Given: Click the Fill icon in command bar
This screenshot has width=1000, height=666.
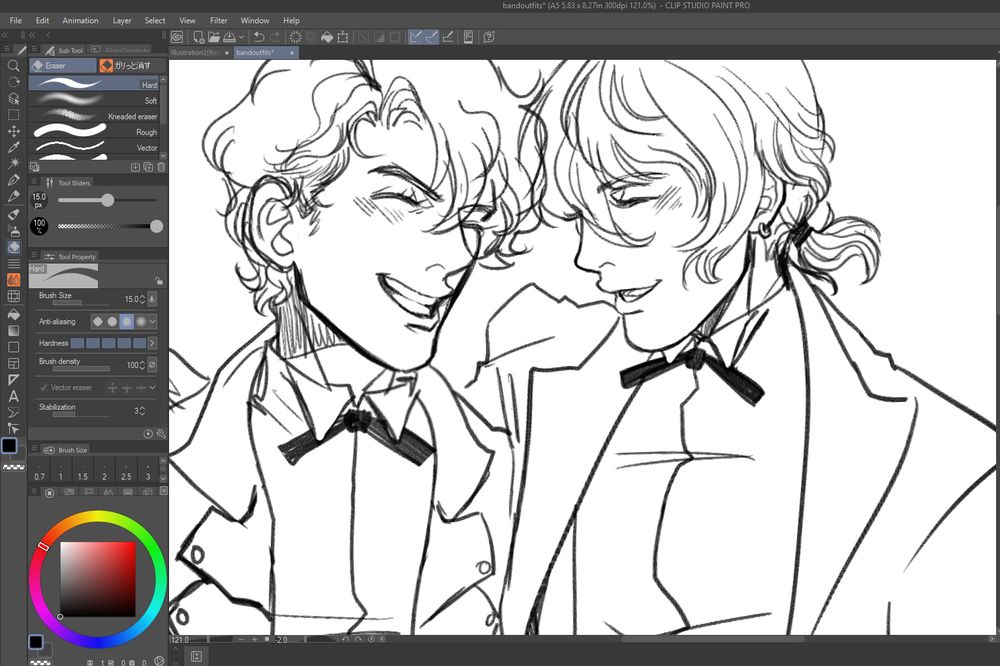Looking at the screenshot, I should (327, 37).
